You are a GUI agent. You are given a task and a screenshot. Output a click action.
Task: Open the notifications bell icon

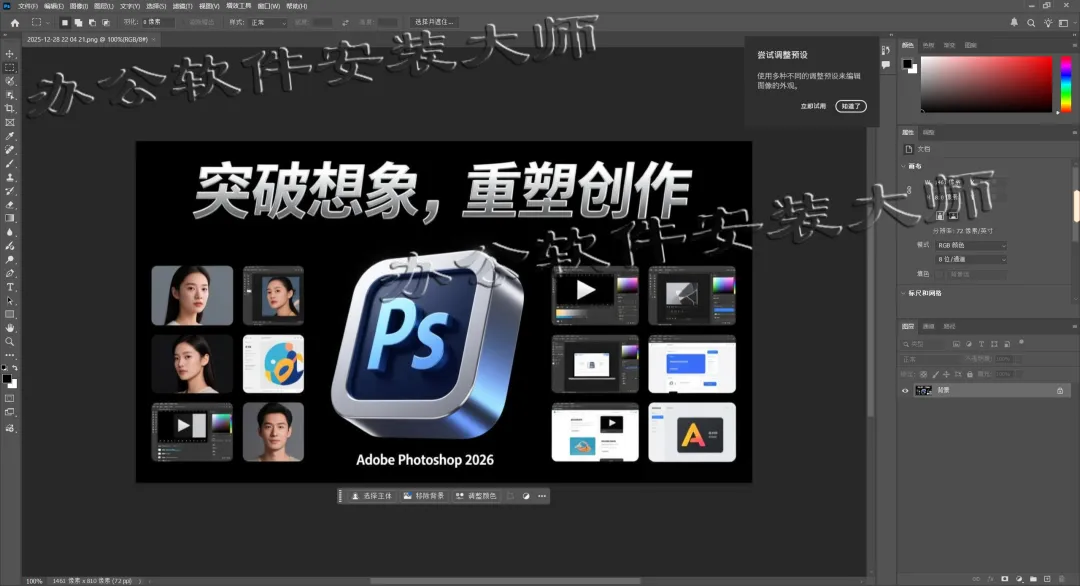pos(1014,23)
